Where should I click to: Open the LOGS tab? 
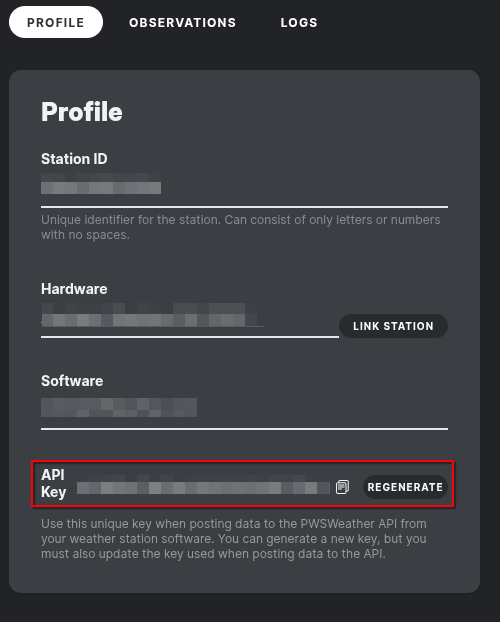point(299,23)
